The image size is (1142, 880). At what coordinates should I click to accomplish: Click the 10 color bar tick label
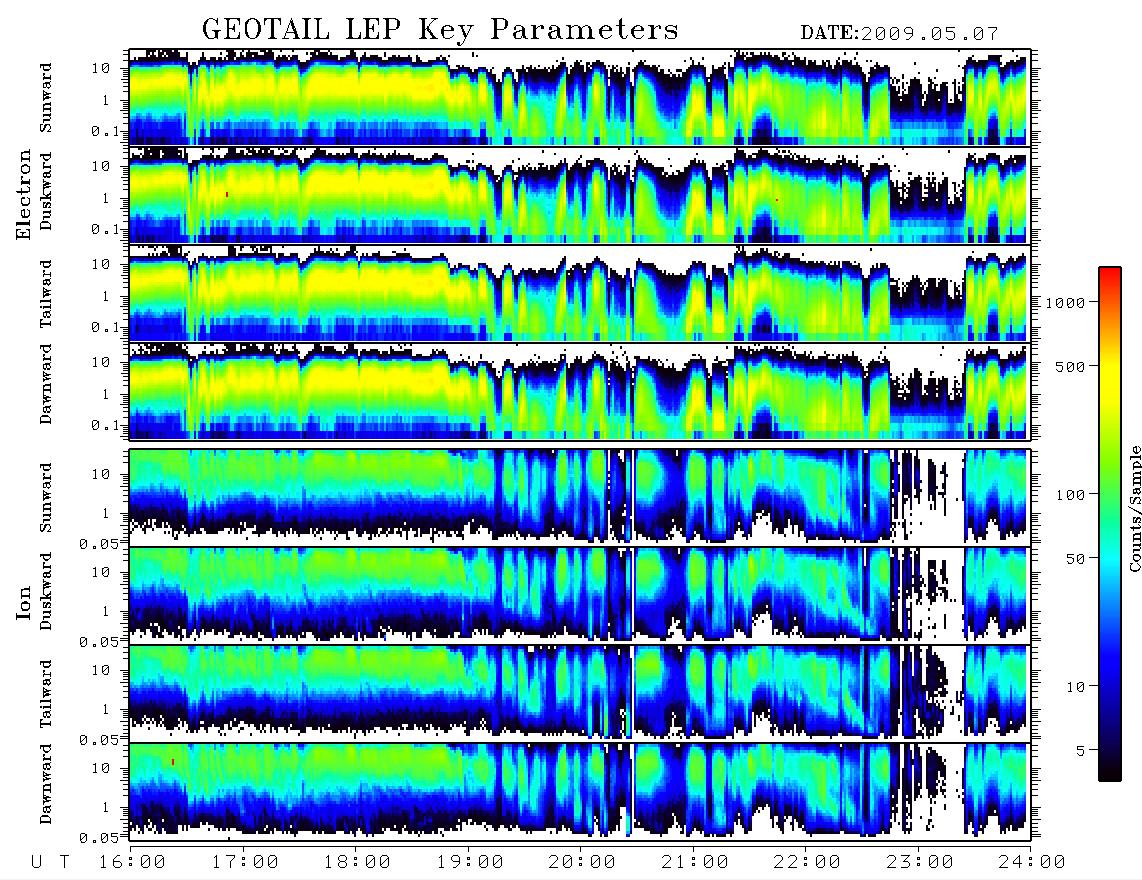tap(1076, 687)
